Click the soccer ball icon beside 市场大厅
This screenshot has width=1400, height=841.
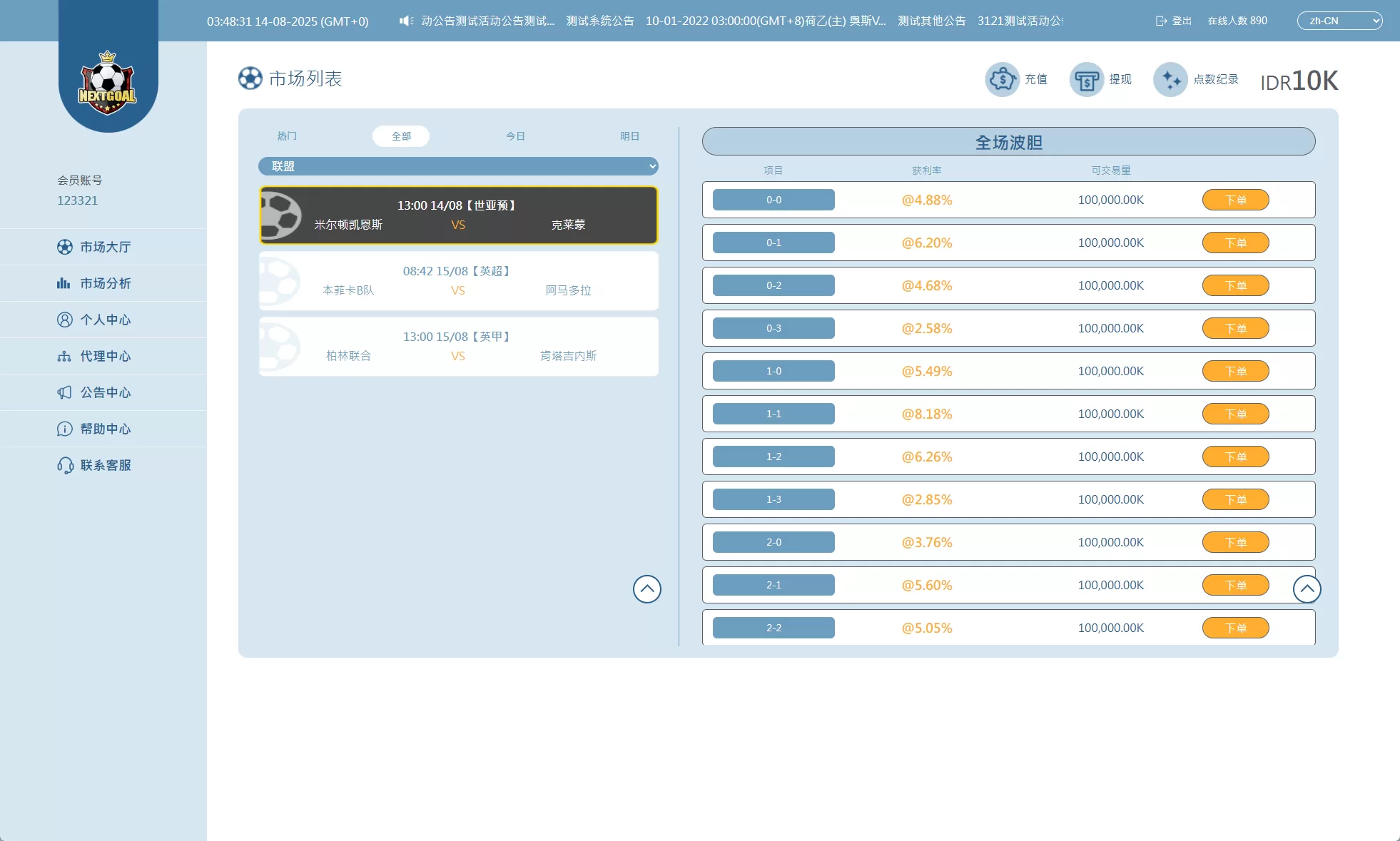(64, 247)
